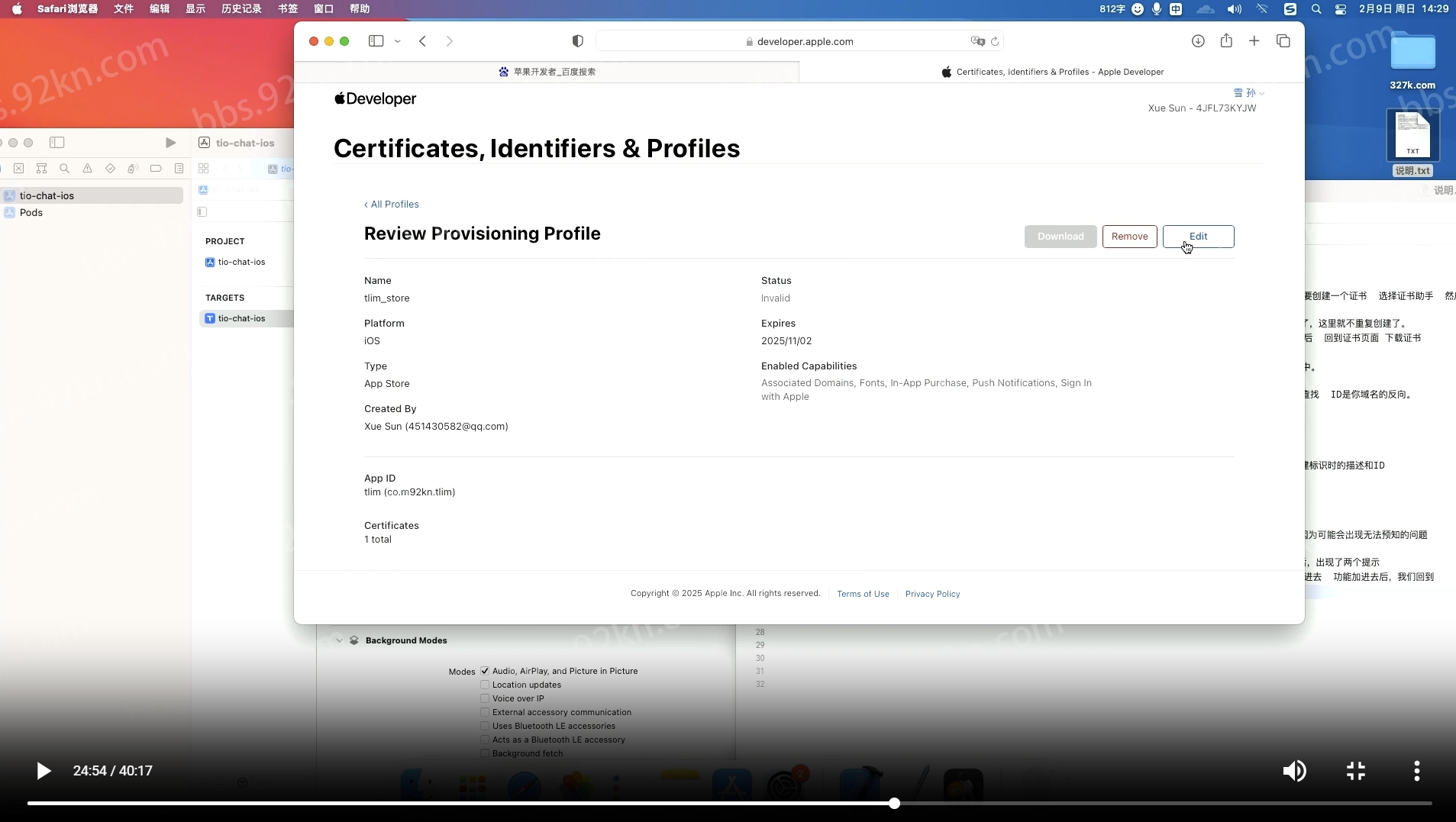
Task: Enable Voice over IP checkbox
Action: [x=485, y=698]
